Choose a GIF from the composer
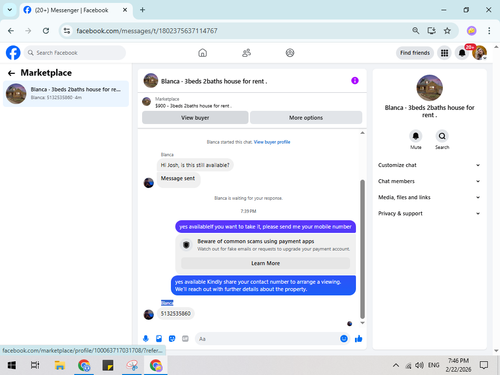Screen dimensions: 500x375 pos(185,339)
